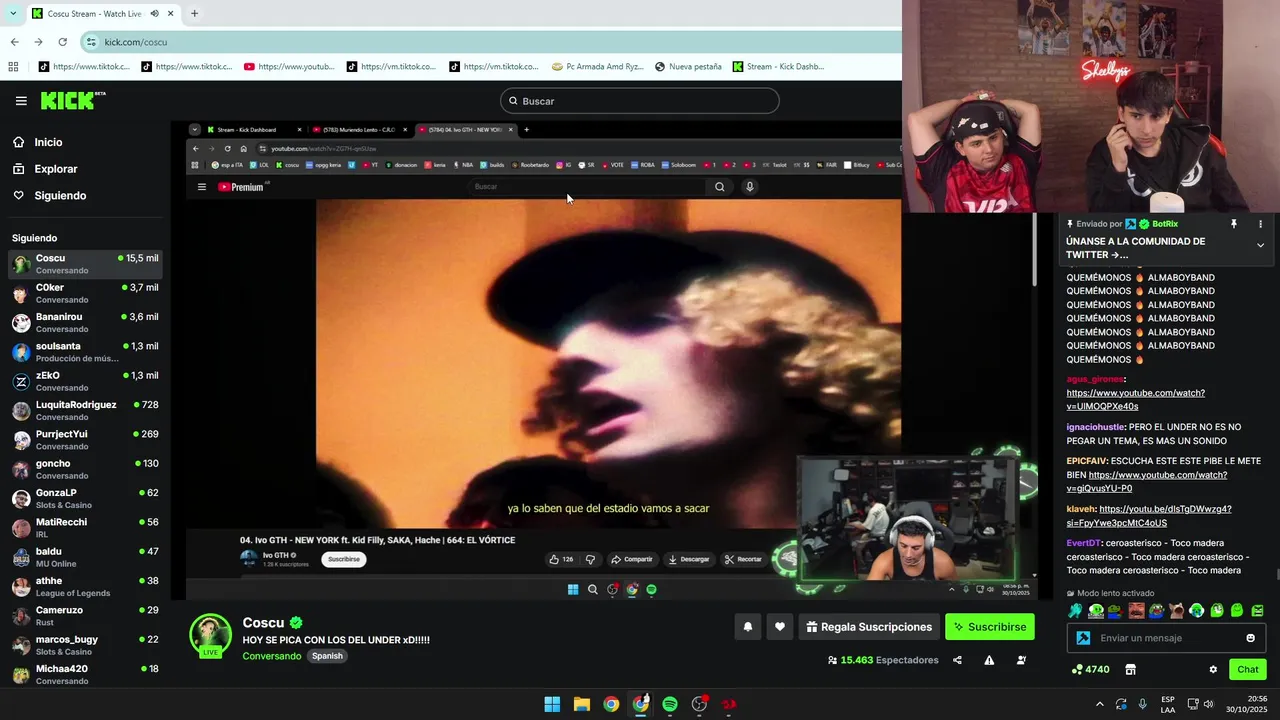Viewport: 1280px width, 720px height.
Task: Open the Kick hamburger menu
Action: pos(21,101)
